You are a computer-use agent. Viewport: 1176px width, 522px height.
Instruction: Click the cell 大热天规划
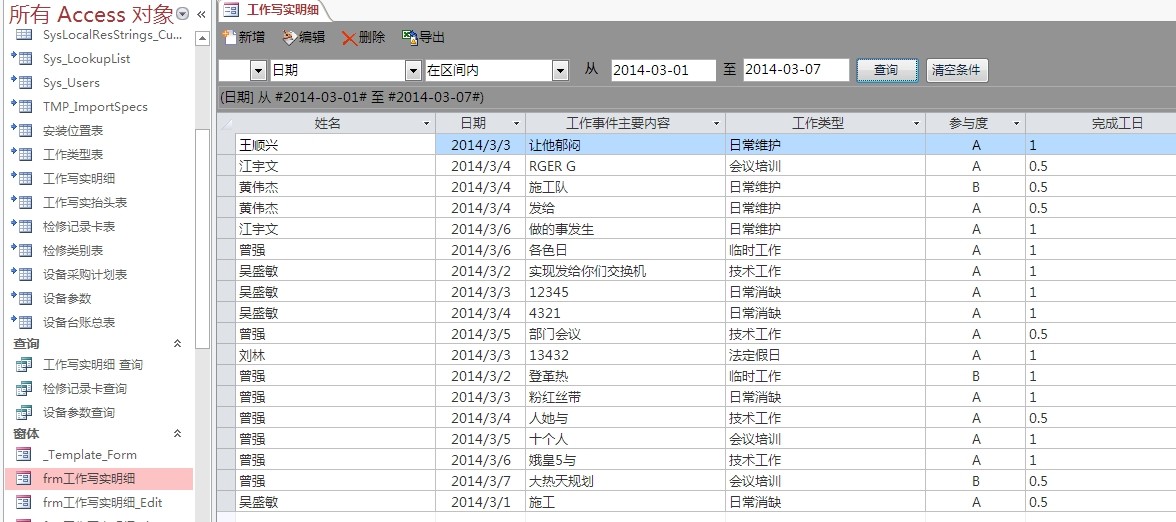click(626, 481)
